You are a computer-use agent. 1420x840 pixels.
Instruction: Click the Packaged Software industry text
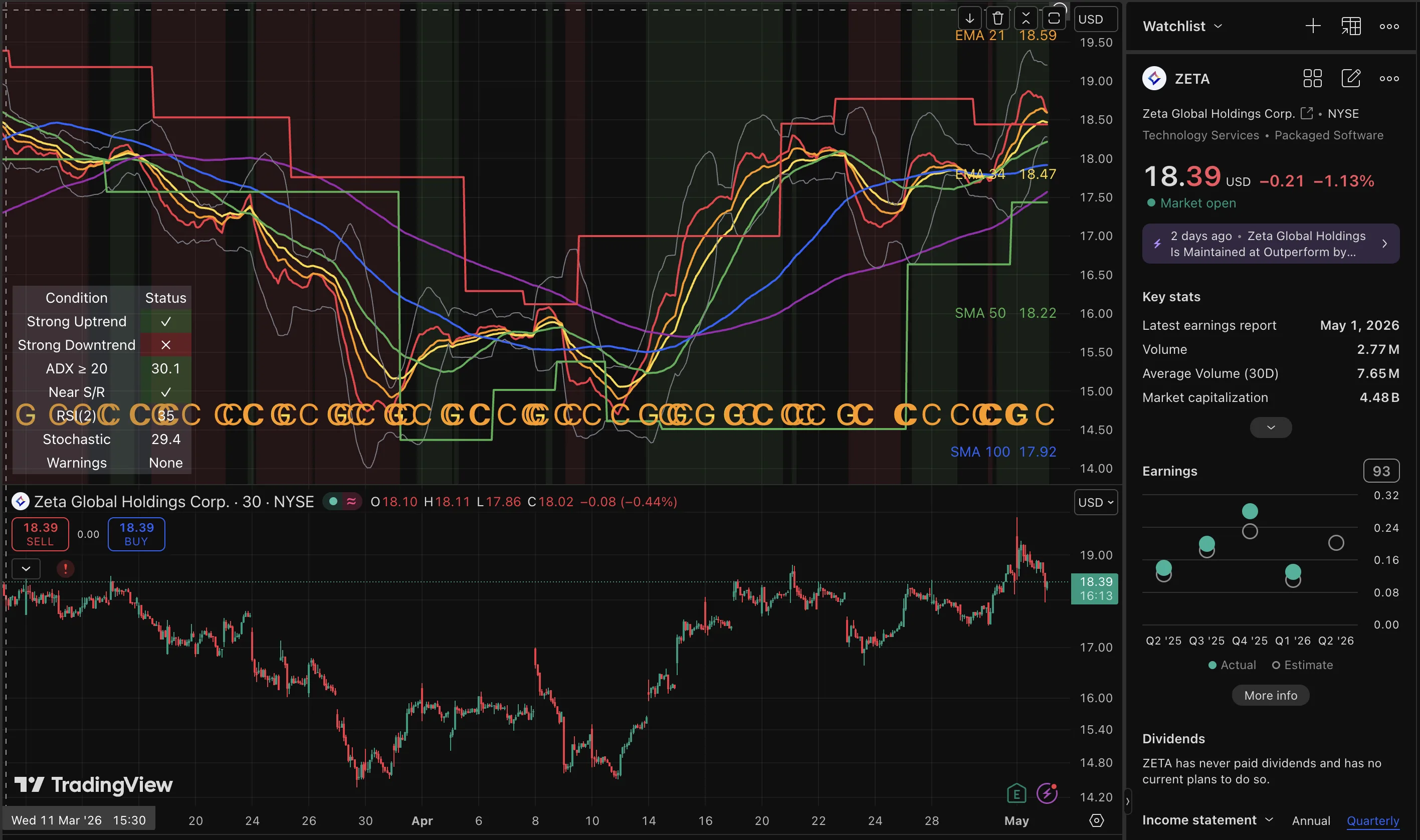tap(1328, 135)
